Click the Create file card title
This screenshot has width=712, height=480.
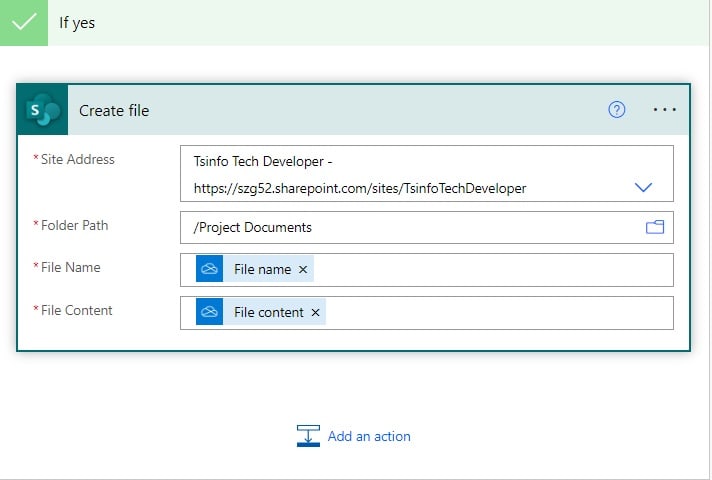tap(114, 110)
